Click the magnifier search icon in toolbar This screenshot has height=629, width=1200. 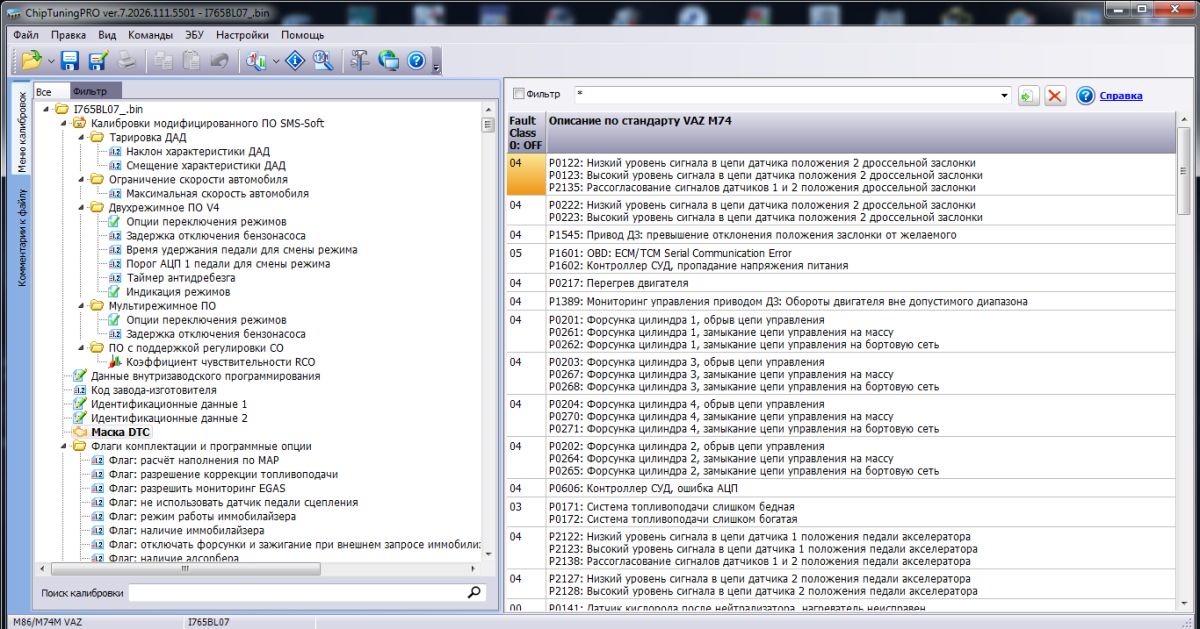[323, 61]
